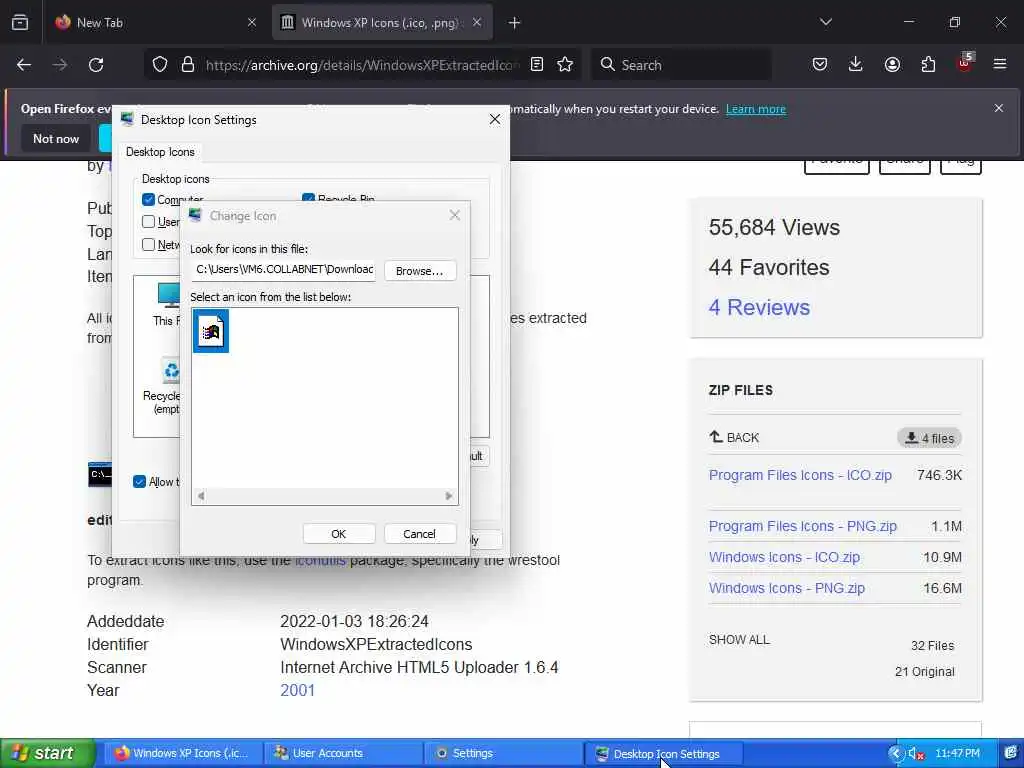This screenshot has width=1024, height=768.
Task: Open a new browser tab
Action: click(x=514, y=23)
